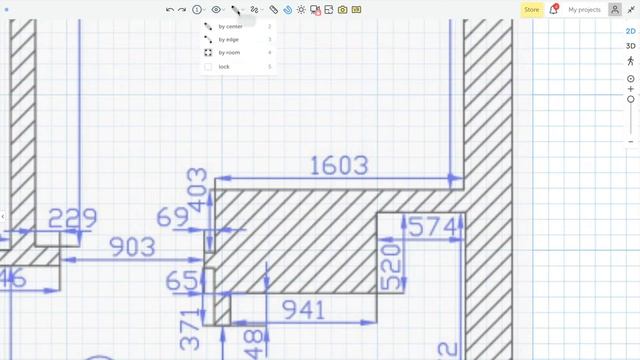
Task: Select the 65 dimension label
Action: (182, 281)
